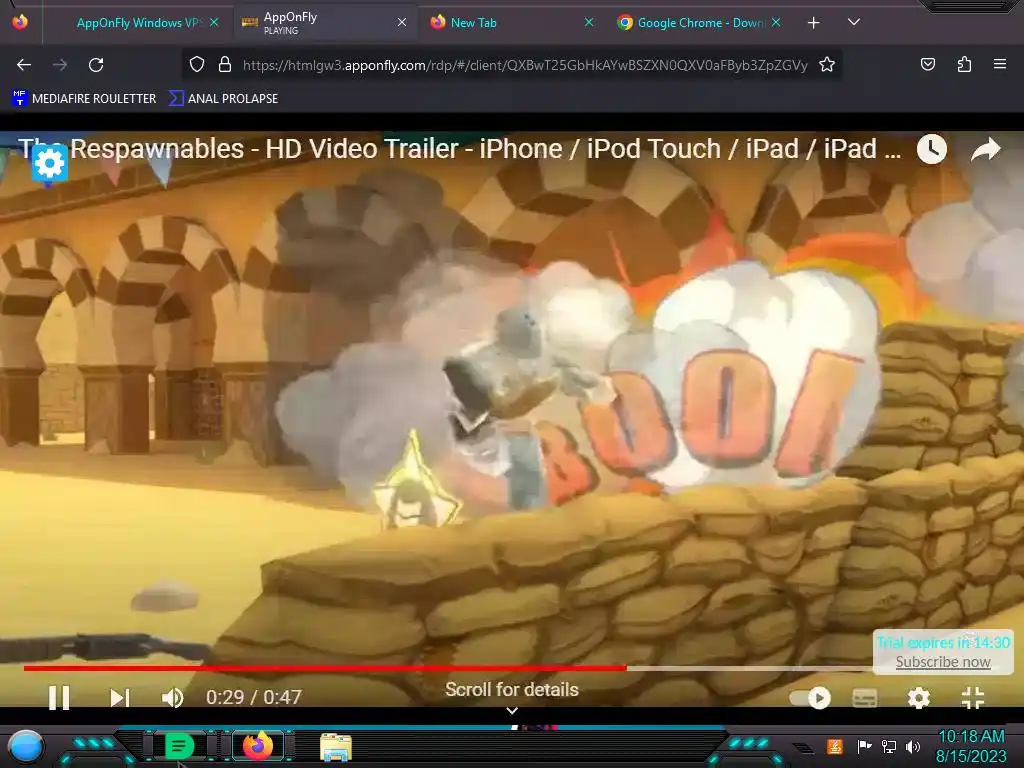Click the Watch later clock icon
This screenshot has width=1024, height=768.
(x=932, y=150)
